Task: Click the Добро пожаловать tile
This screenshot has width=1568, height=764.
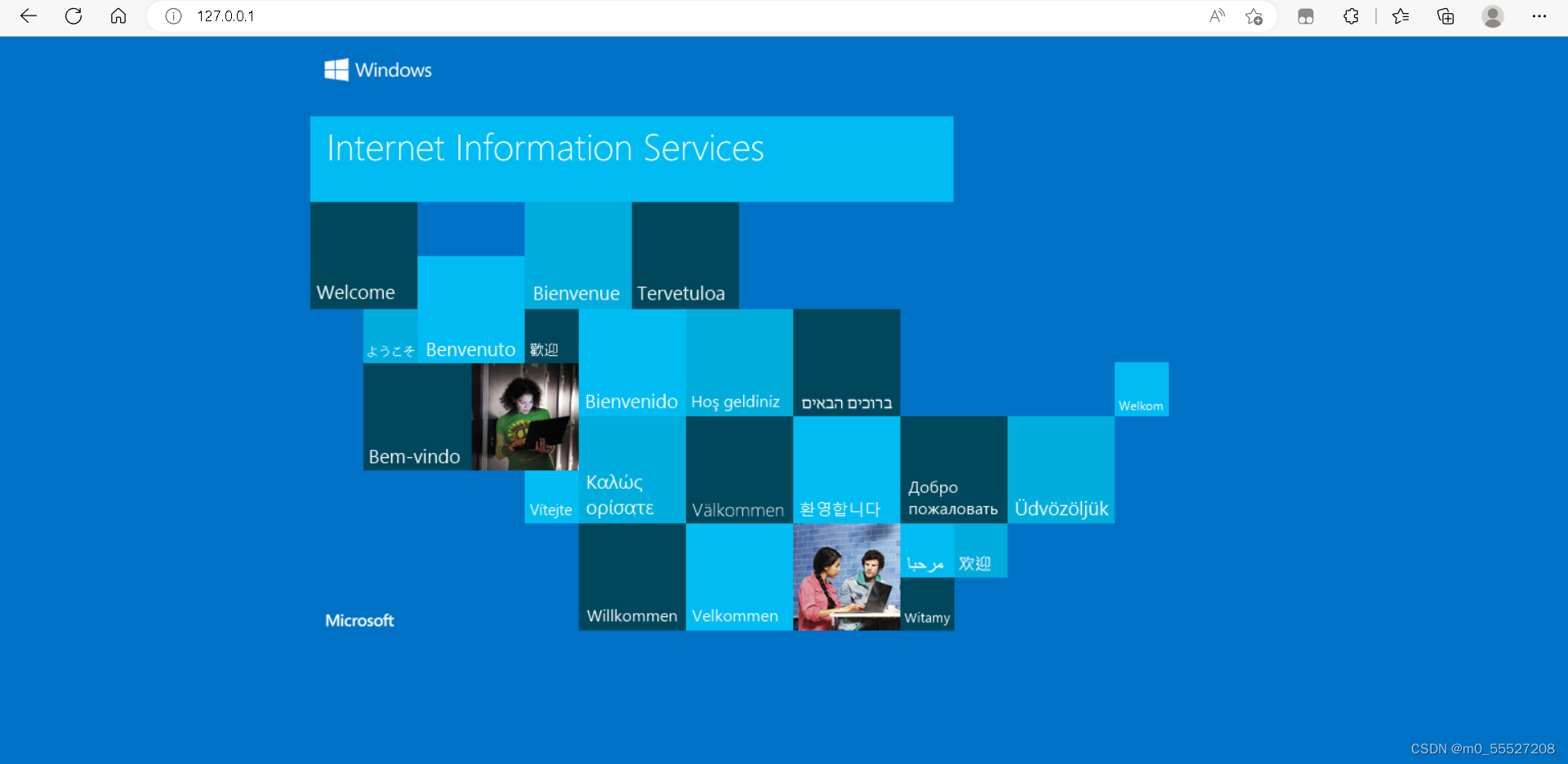Action: point(954,470)
